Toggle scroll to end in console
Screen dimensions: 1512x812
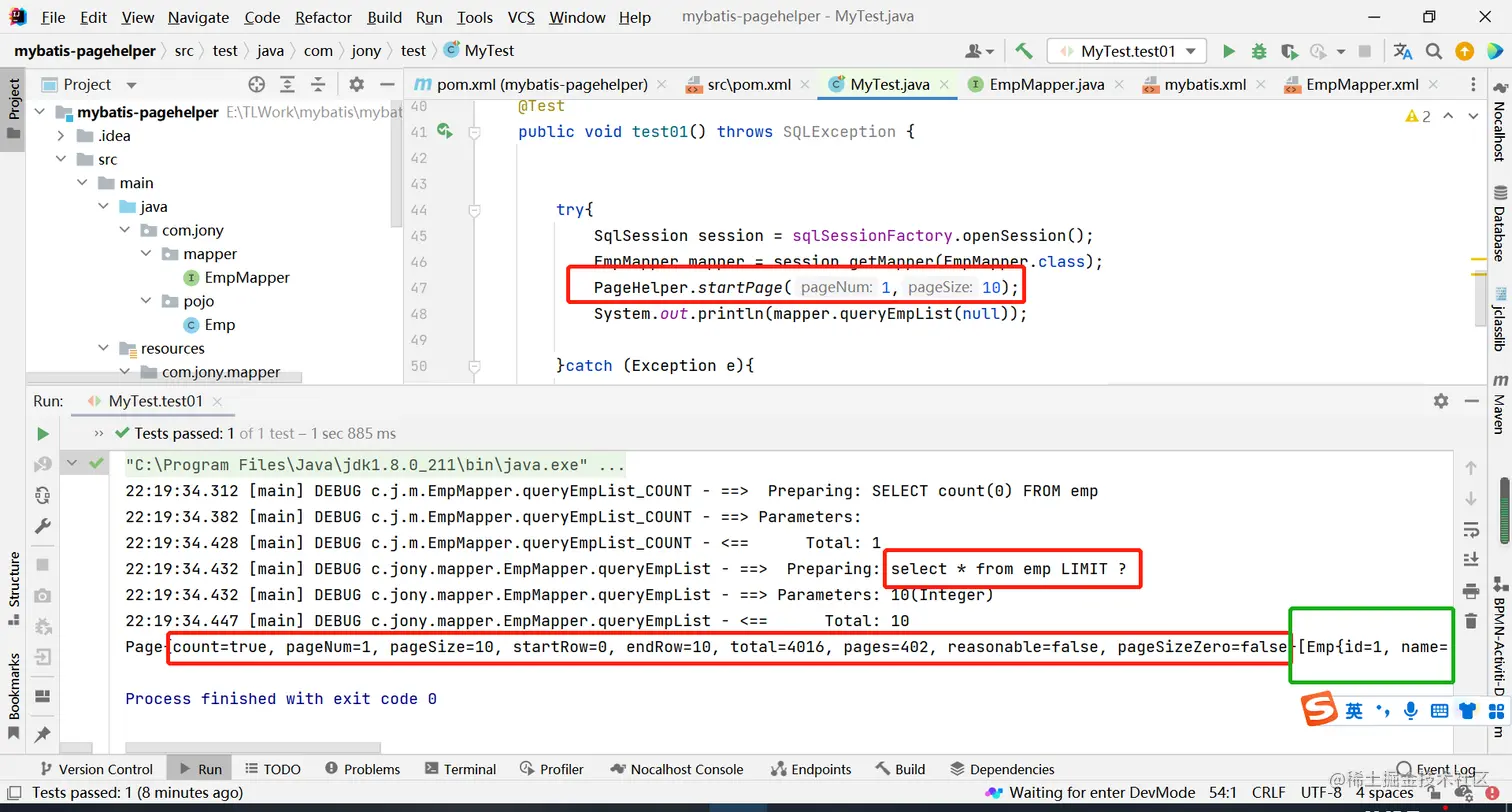point(1471,560)
